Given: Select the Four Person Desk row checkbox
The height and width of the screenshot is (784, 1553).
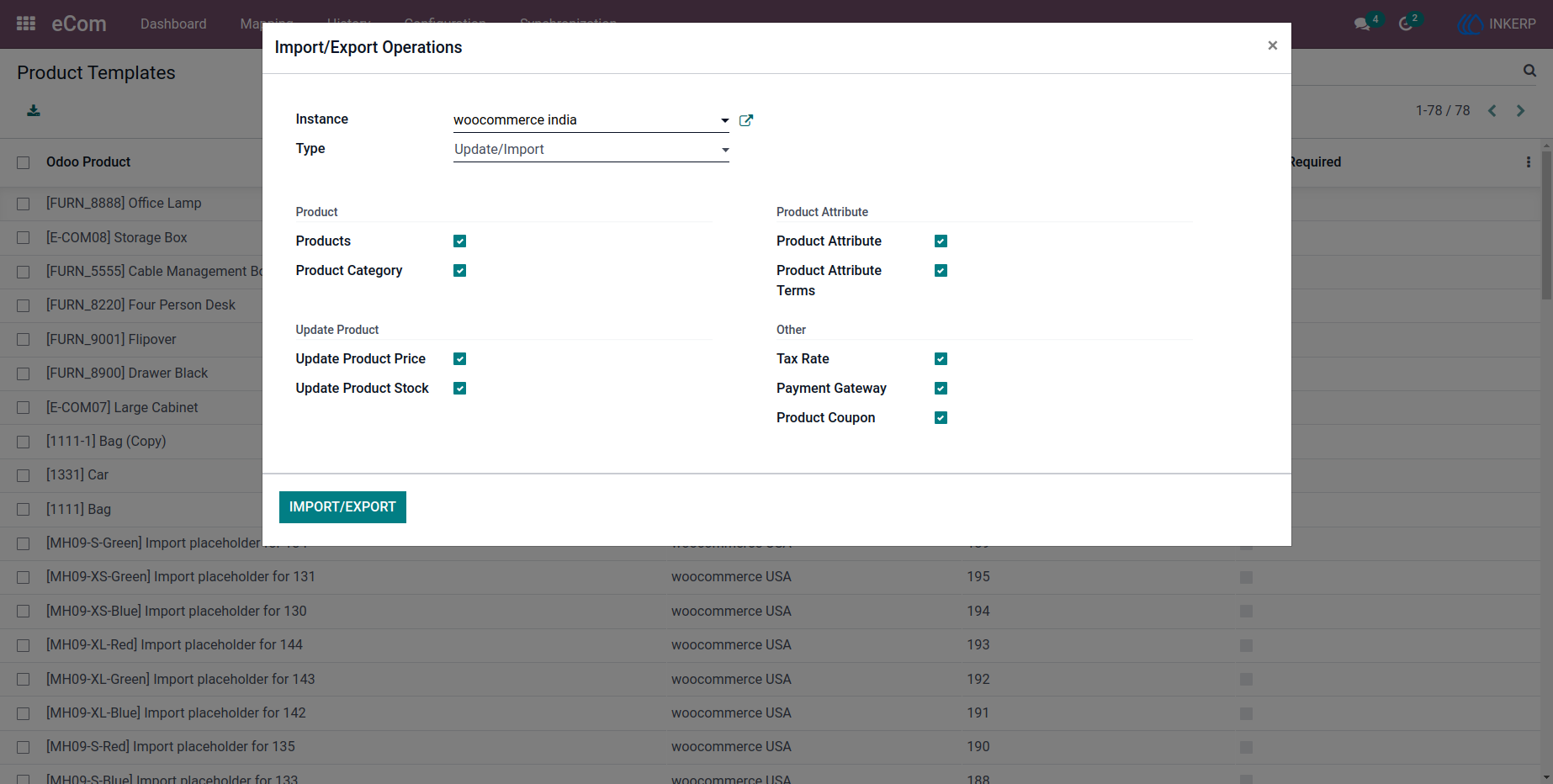Looking at the screenshot, I should pos(24,305).
